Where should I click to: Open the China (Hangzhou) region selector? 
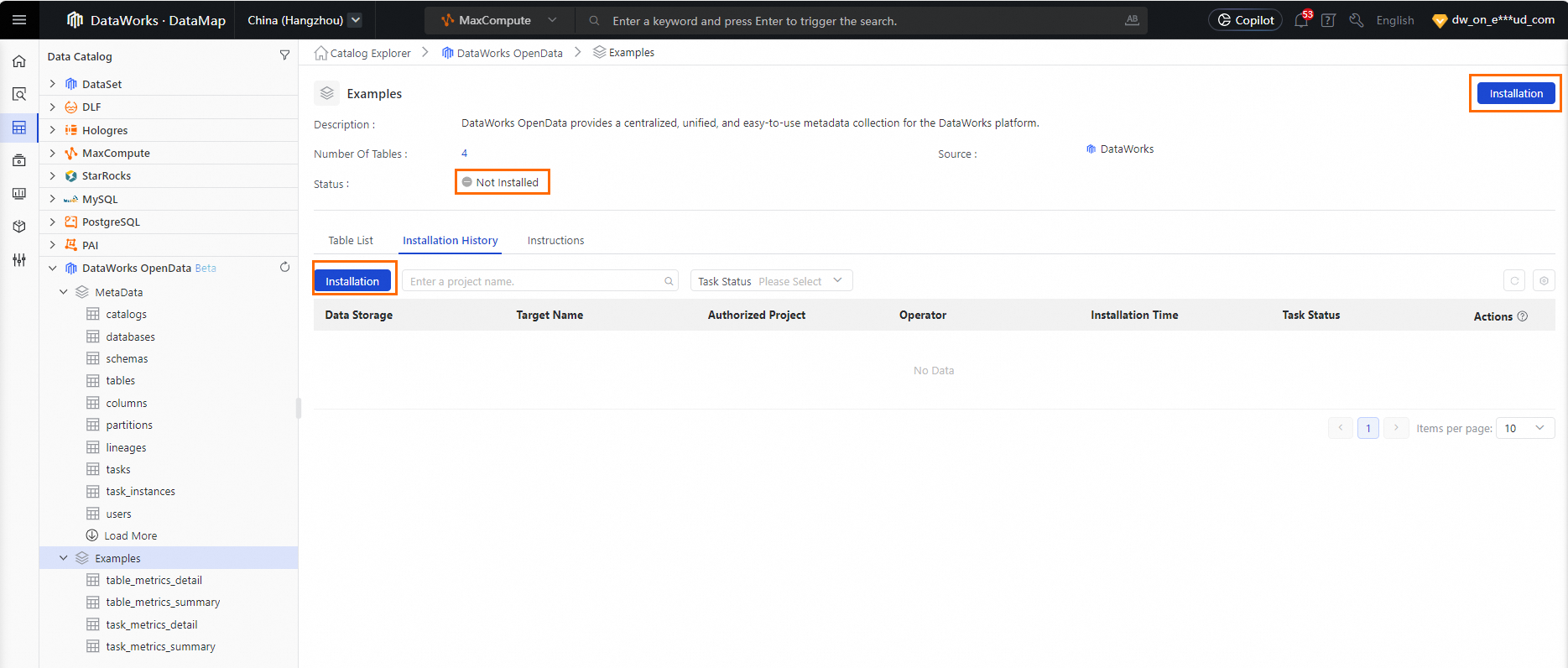tap(305, 20)
